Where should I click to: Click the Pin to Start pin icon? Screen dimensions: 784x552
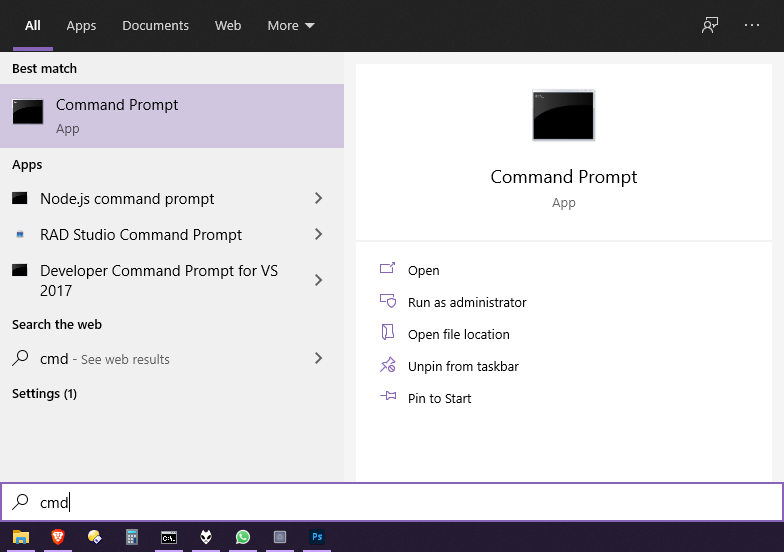[388, 396]
